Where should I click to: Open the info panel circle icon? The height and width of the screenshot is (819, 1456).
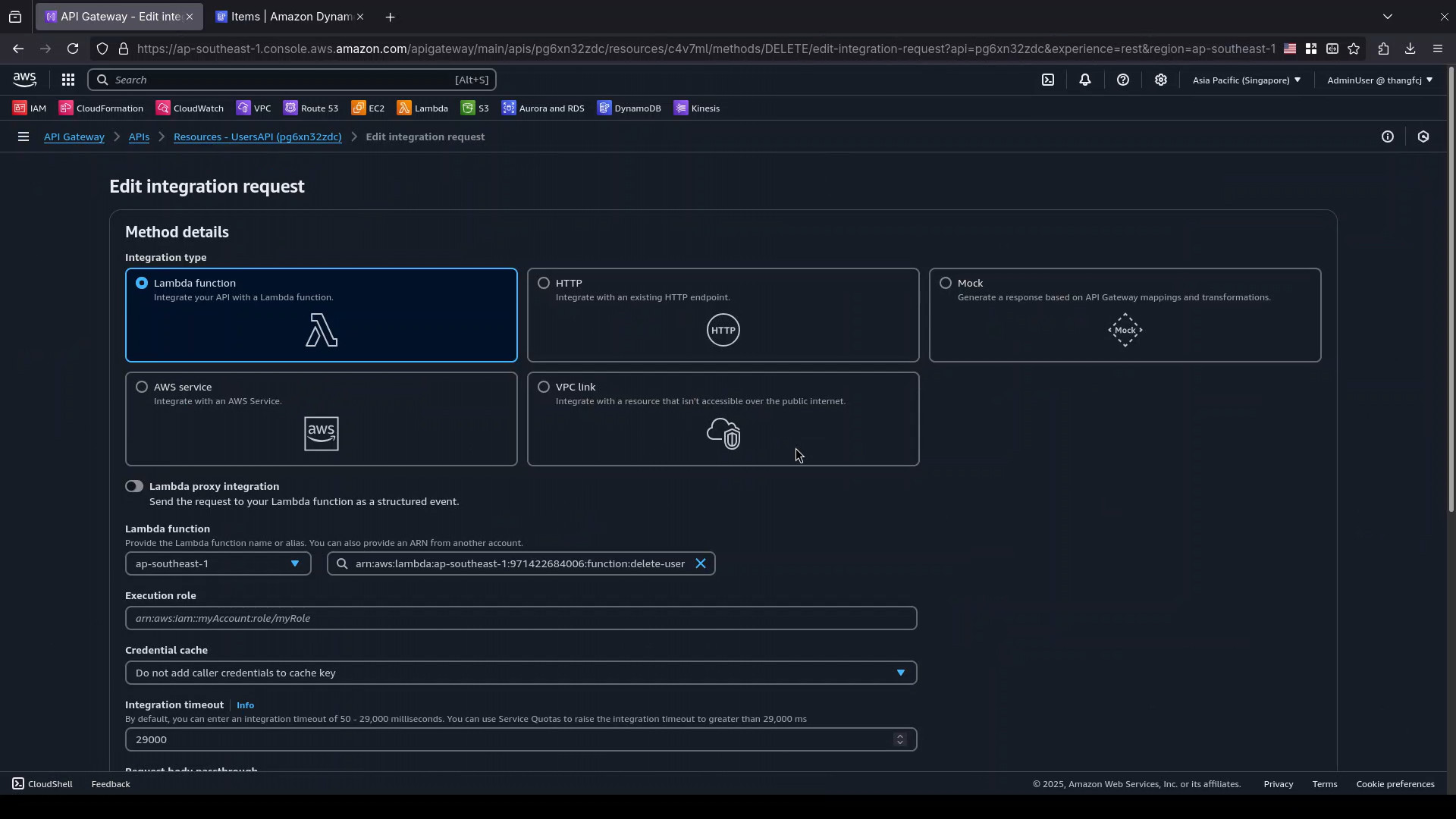[x=1388, y=137]
